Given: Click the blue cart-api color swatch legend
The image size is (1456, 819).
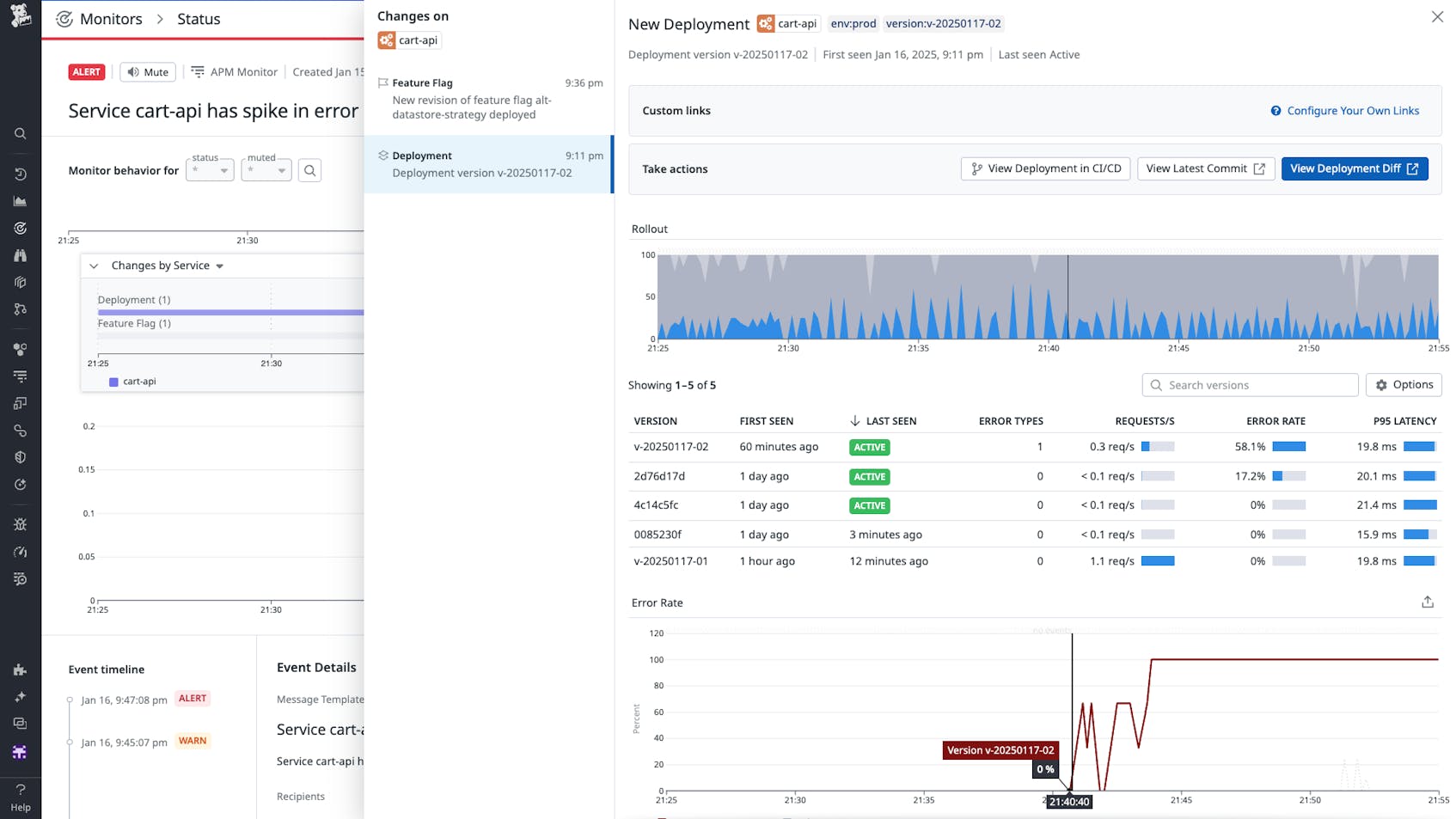Looking at the screenshot, I should point(113,381).
